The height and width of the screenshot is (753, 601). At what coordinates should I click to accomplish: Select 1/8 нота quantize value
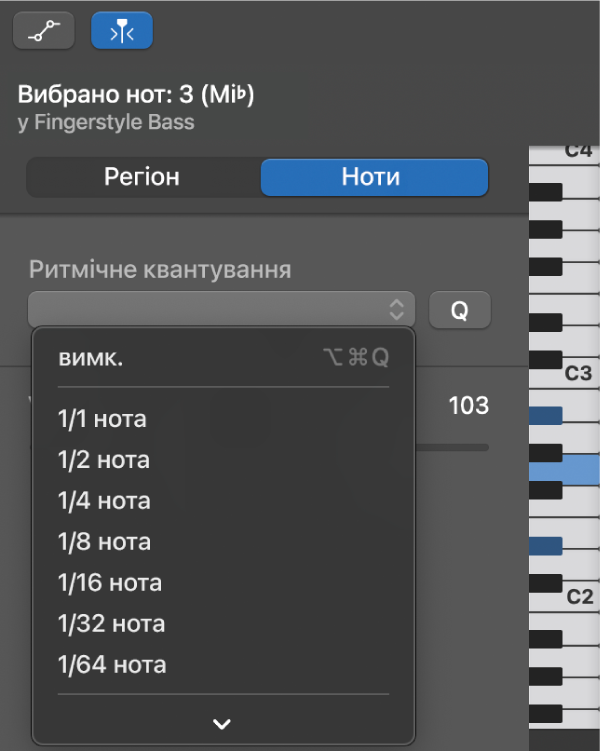pos(223,542)
